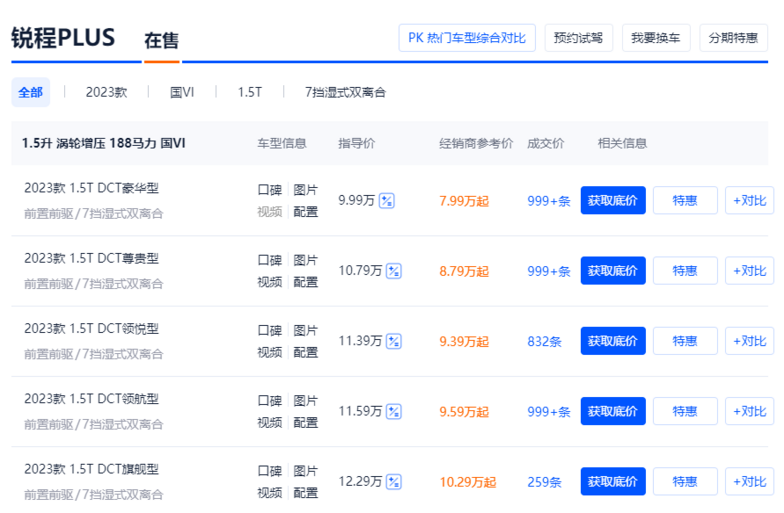Open price calculator icon beside 11.59万
The height and width of the screenshot is (513, 784).
click(x=394, y=412)
